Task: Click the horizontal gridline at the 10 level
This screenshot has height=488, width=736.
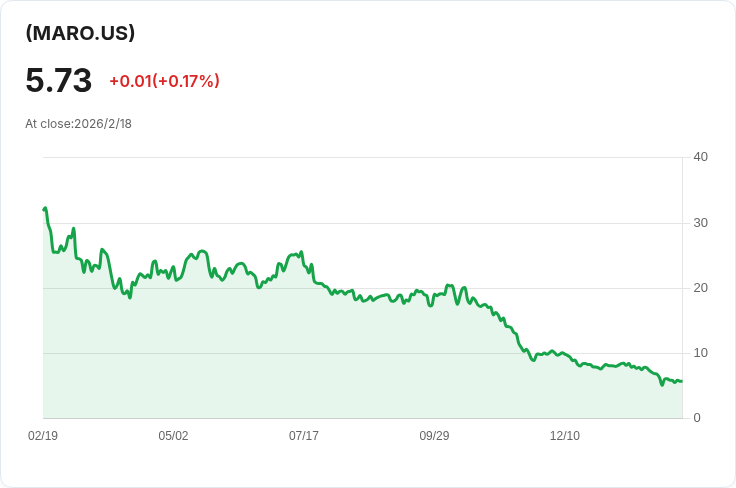Action: point(300,353)
